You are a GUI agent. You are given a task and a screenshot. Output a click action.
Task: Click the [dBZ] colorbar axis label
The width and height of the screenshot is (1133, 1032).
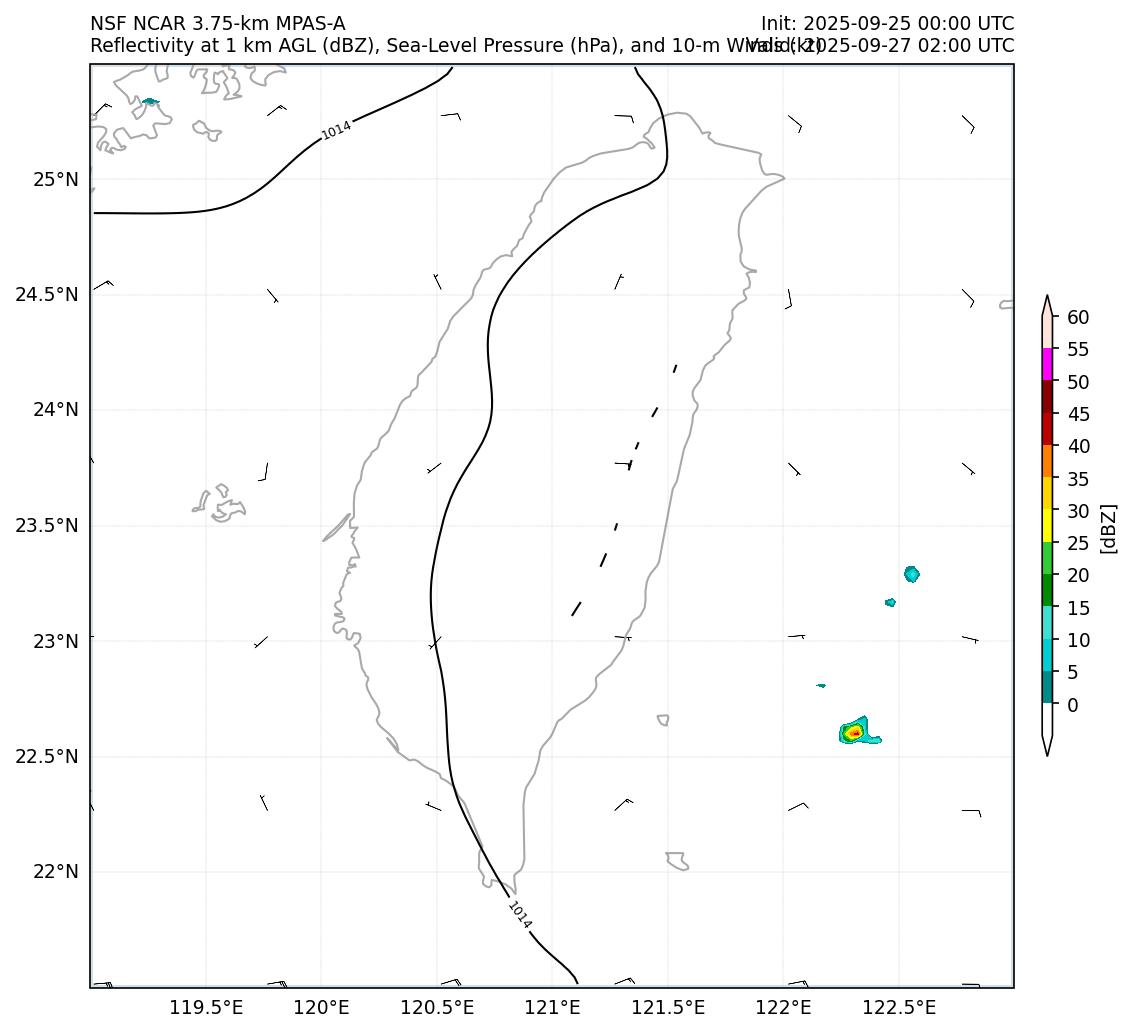pyautogui.click(x=1108, y=527)
